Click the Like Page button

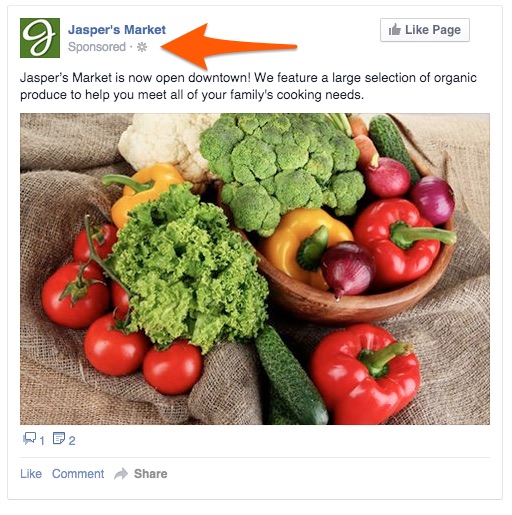click(x=425, y=30)
